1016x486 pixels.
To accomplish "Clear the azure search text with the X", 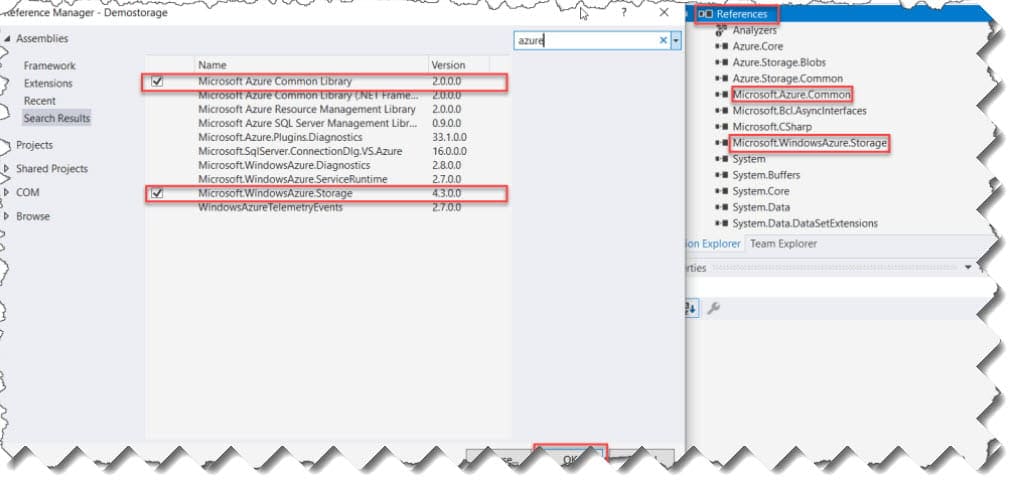I will point(663,41).
